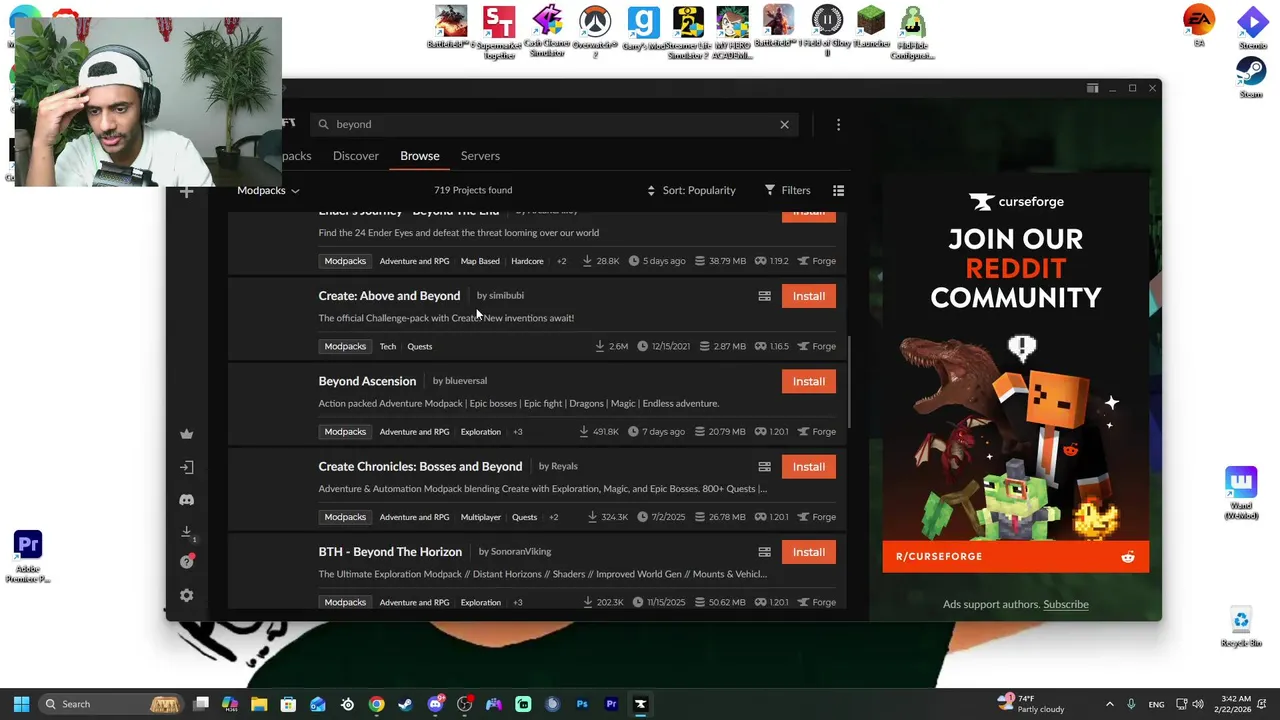This screenshot has width=1280, height=720.
Task: Click the results list scrollbar
Action: [849, 380]
